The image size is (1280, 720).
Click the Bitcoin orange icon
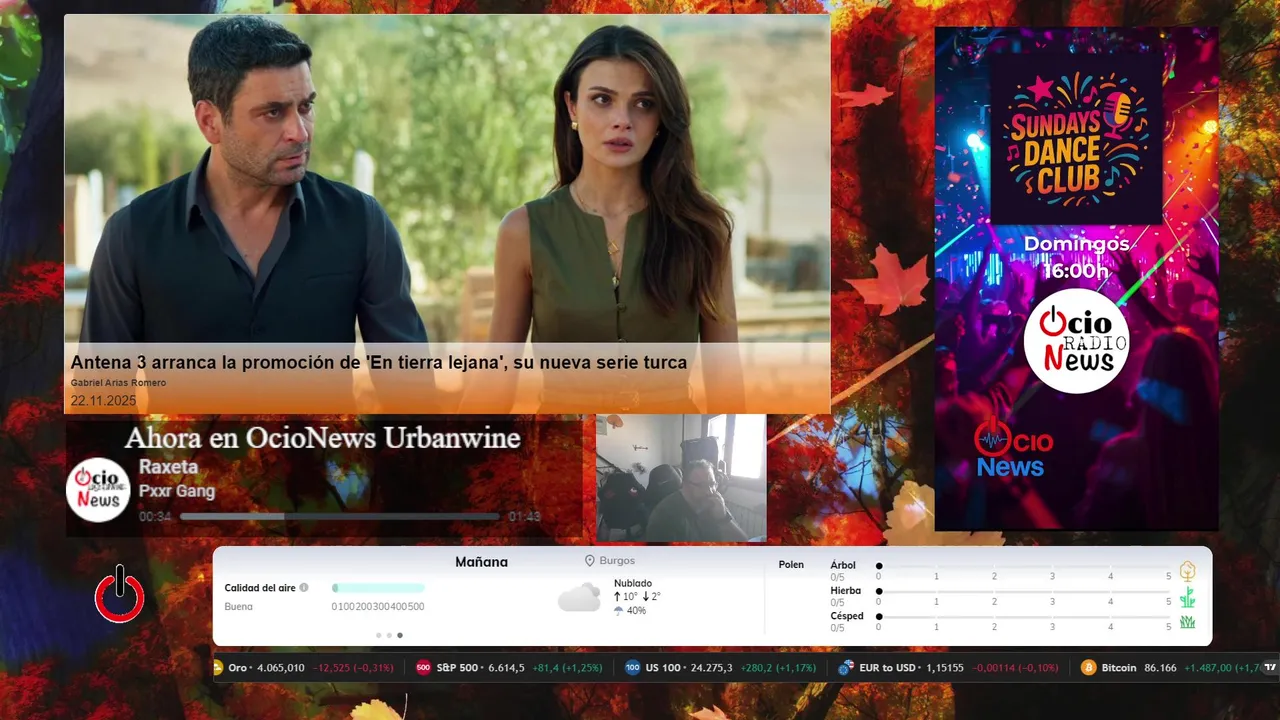click(1088, 668)
